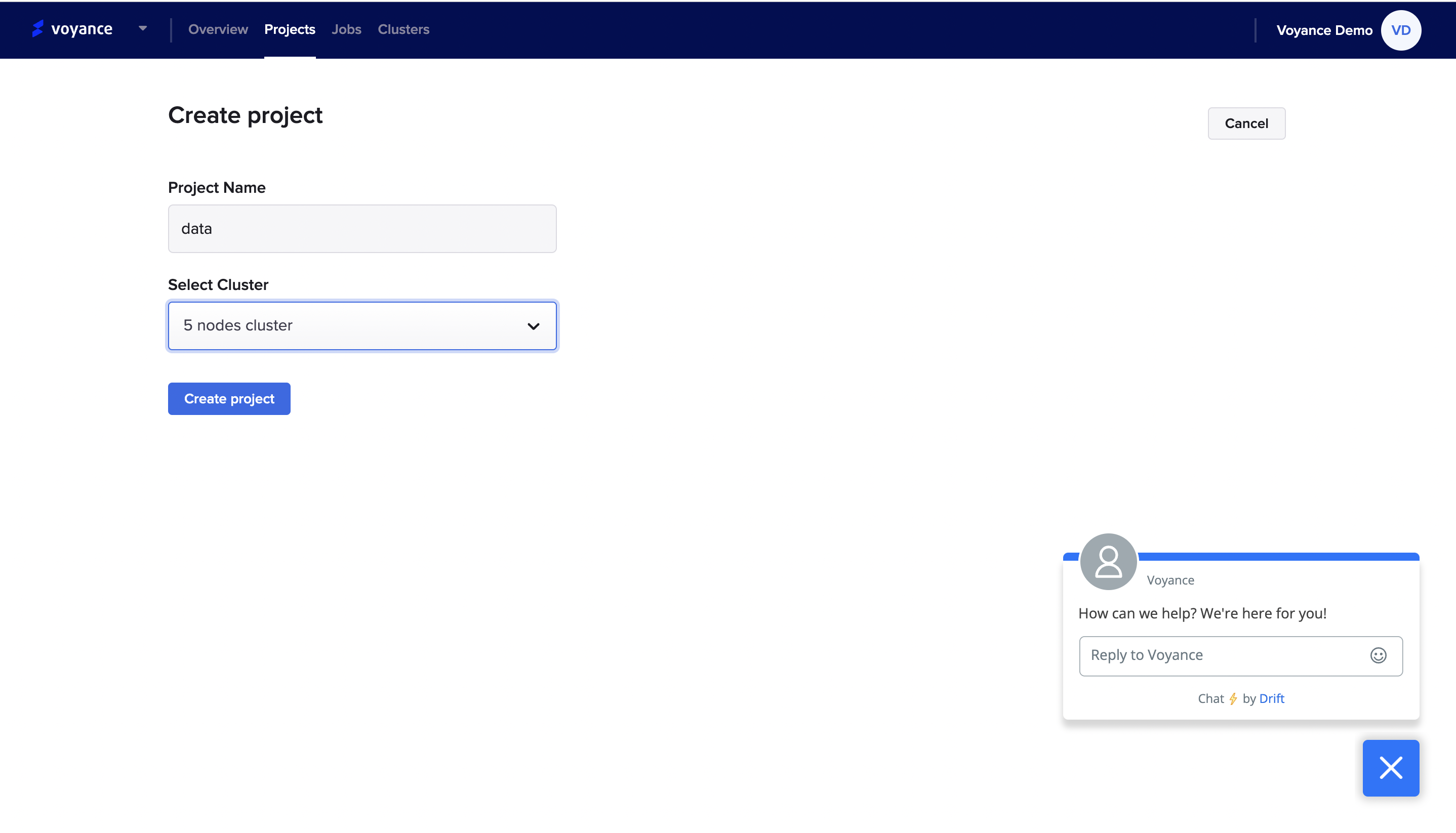Viewport: 1456px width, 833px height.
Task: Click the lightning bolt chat icon
Action: (1233, 698)
